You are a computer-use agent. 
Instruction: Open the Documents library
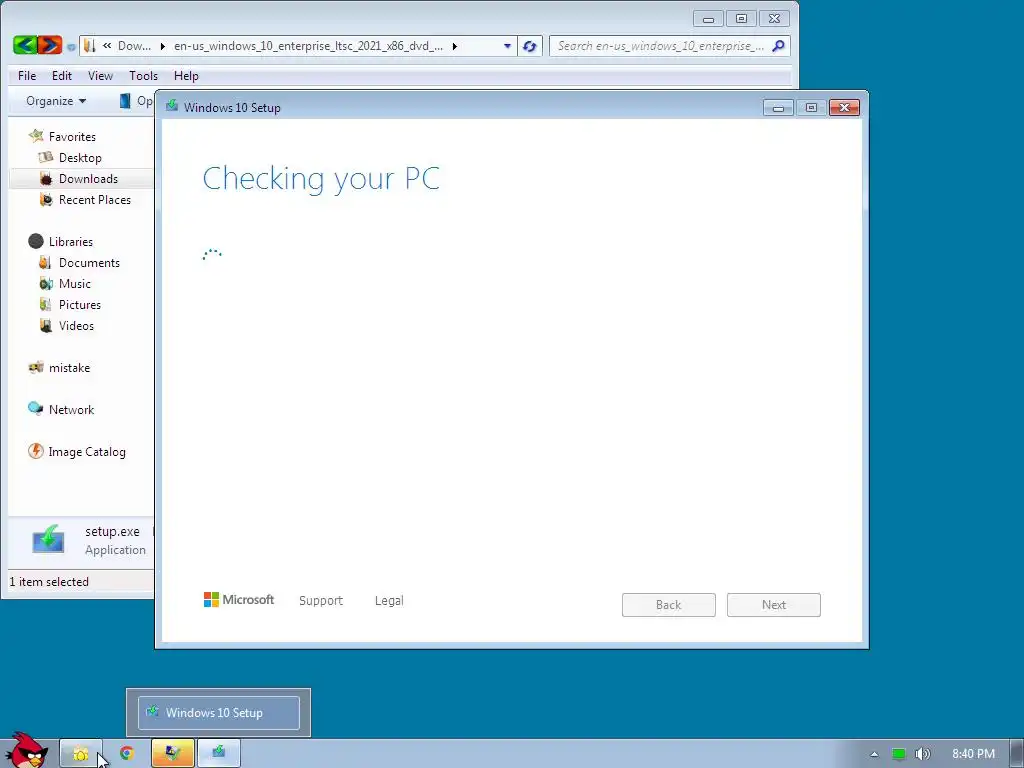[x=89, y=263]
